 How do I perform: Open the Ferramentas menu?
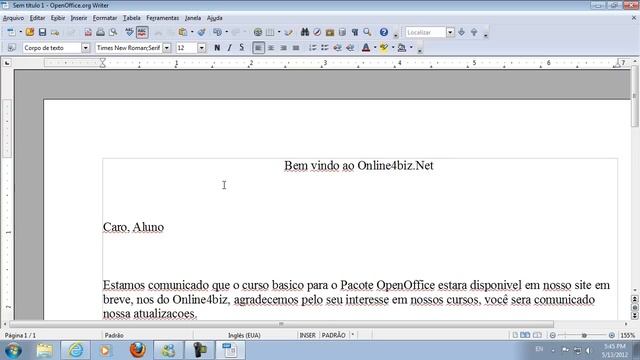coord(162,18)
